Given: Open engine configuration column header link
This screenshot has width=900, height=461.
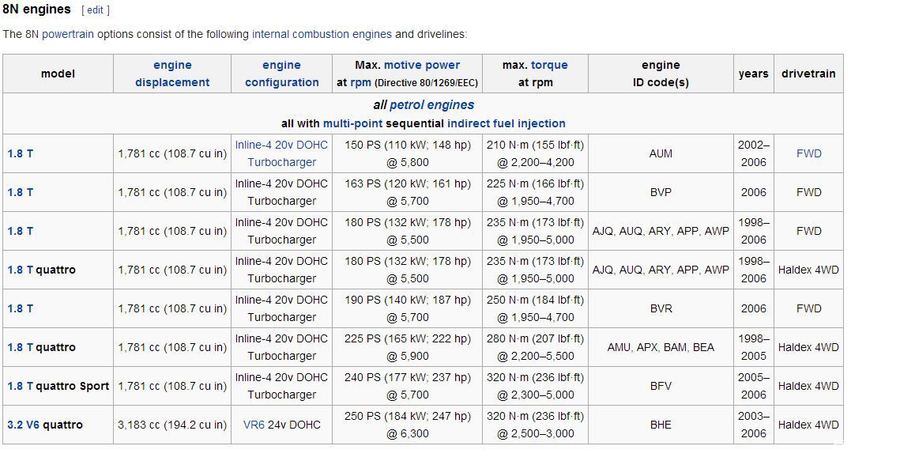Looking at the screenshot, I should pyautogui.click(x=281, y=73).
